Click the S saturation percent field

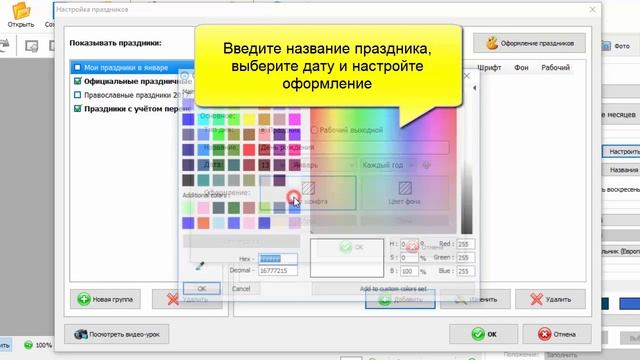coord(409,258)
